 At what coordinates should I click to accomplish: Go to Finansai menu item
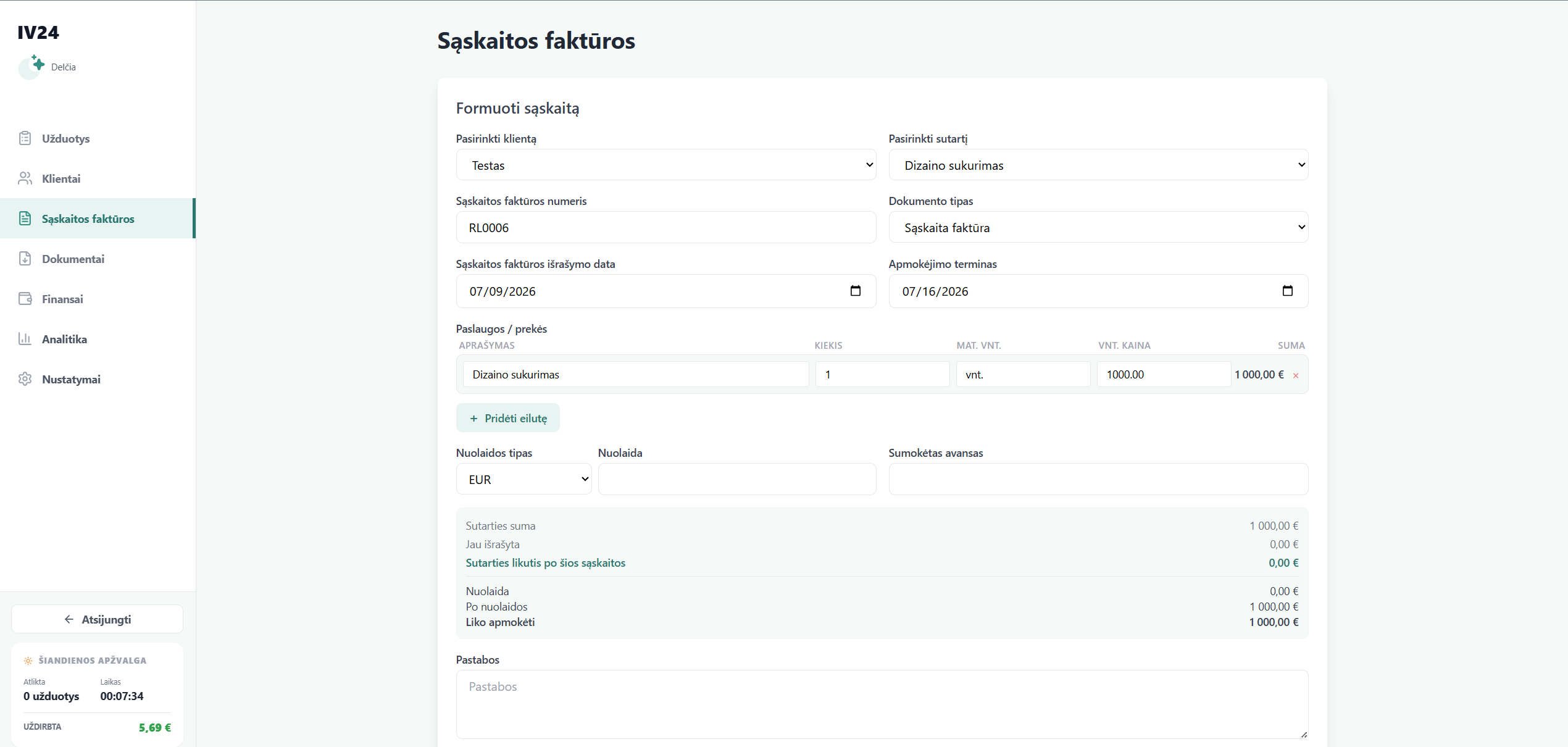click(98, 299)
